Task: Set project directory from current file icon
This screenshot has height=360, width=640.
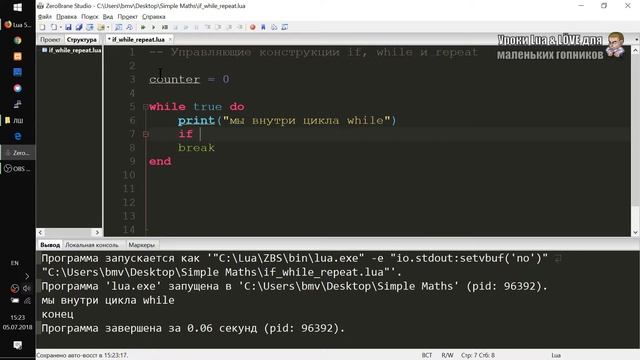Action: tap(90, 27)
